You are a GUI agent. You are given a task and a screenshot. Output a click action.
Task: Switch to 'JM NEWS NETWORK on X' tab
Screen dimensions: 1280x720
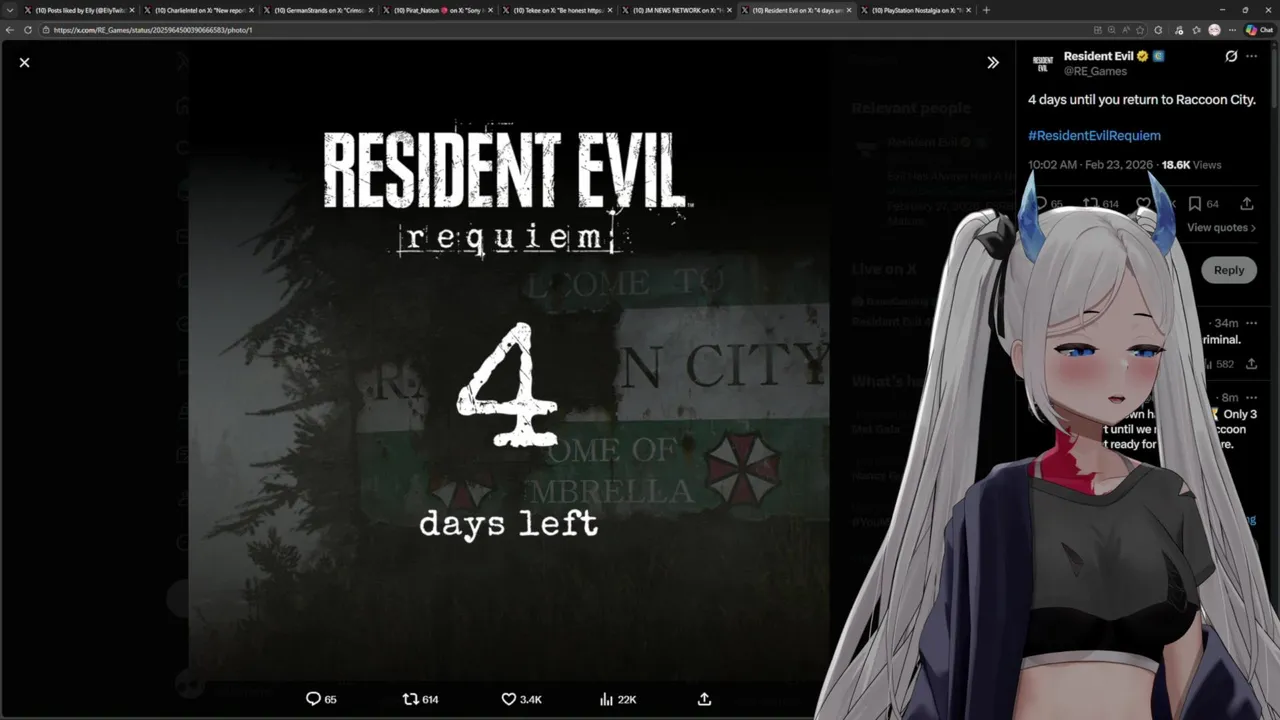tap(677, 10)
